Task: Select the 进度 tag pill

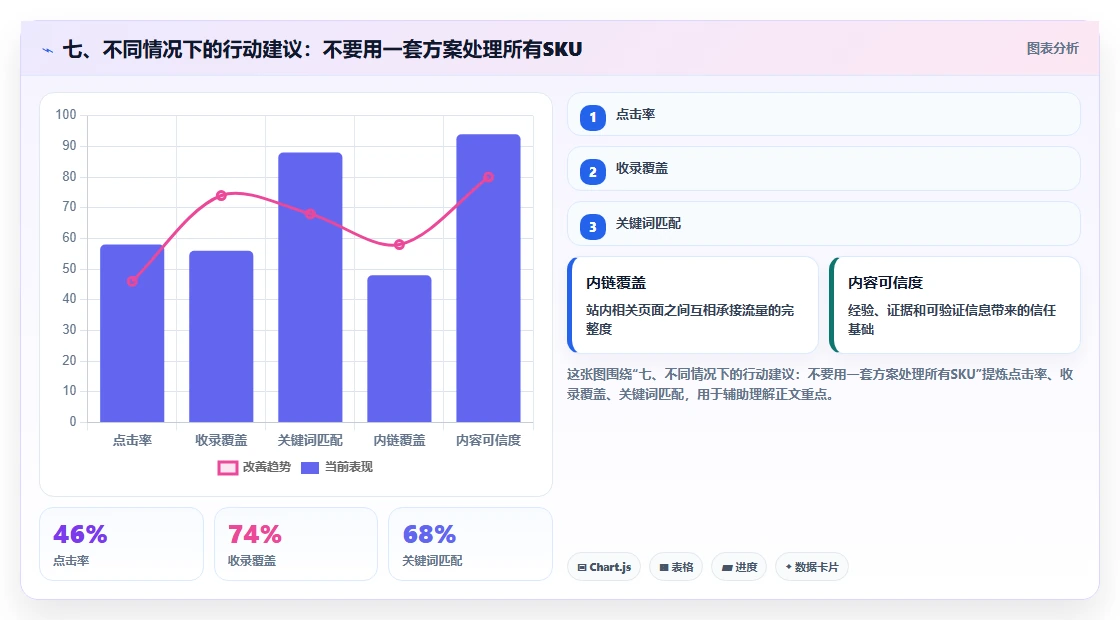Action: pos(739,567)
